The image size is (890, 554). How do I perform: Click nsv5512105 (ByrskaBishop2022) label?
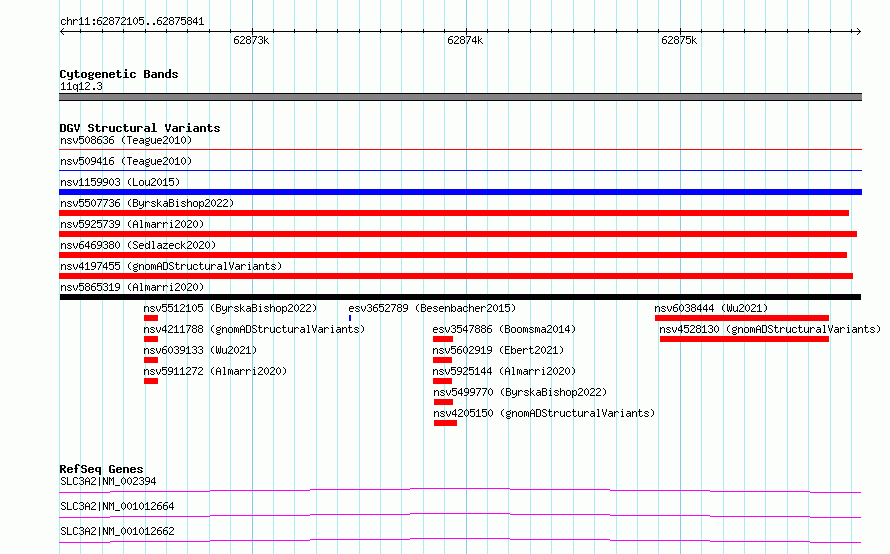point(230,308)
